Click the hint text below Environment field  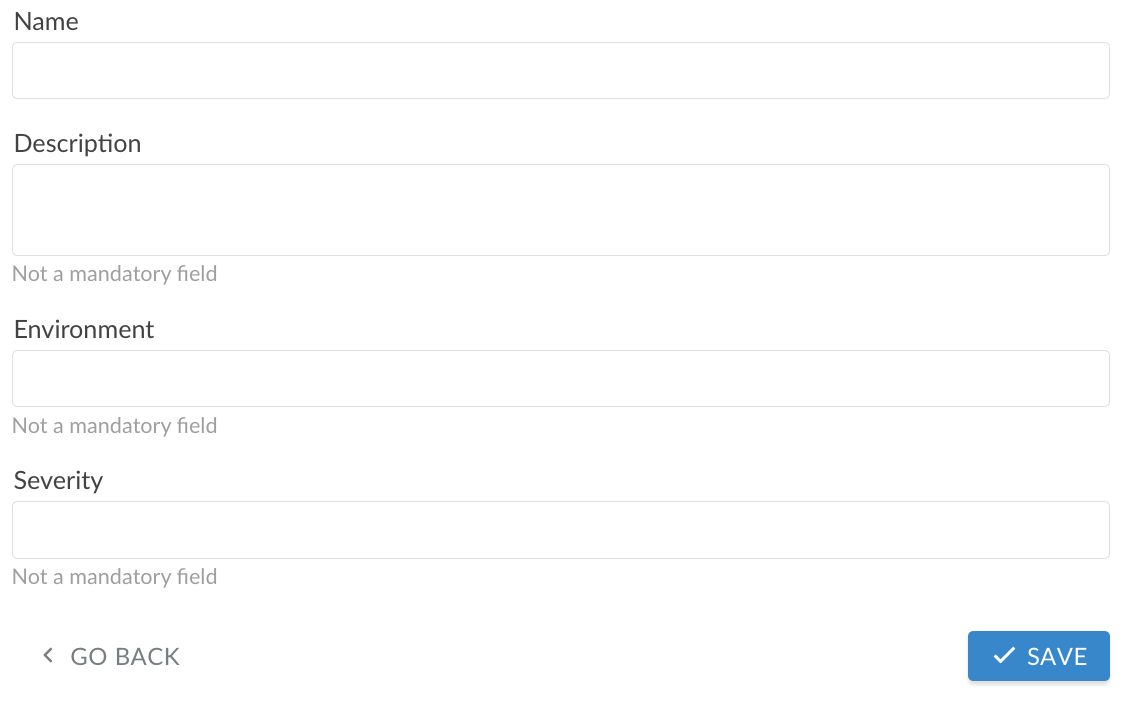pos(114,426)
